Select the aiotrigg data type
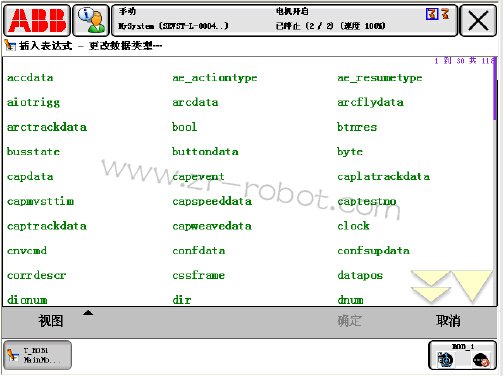 point(33,102)
